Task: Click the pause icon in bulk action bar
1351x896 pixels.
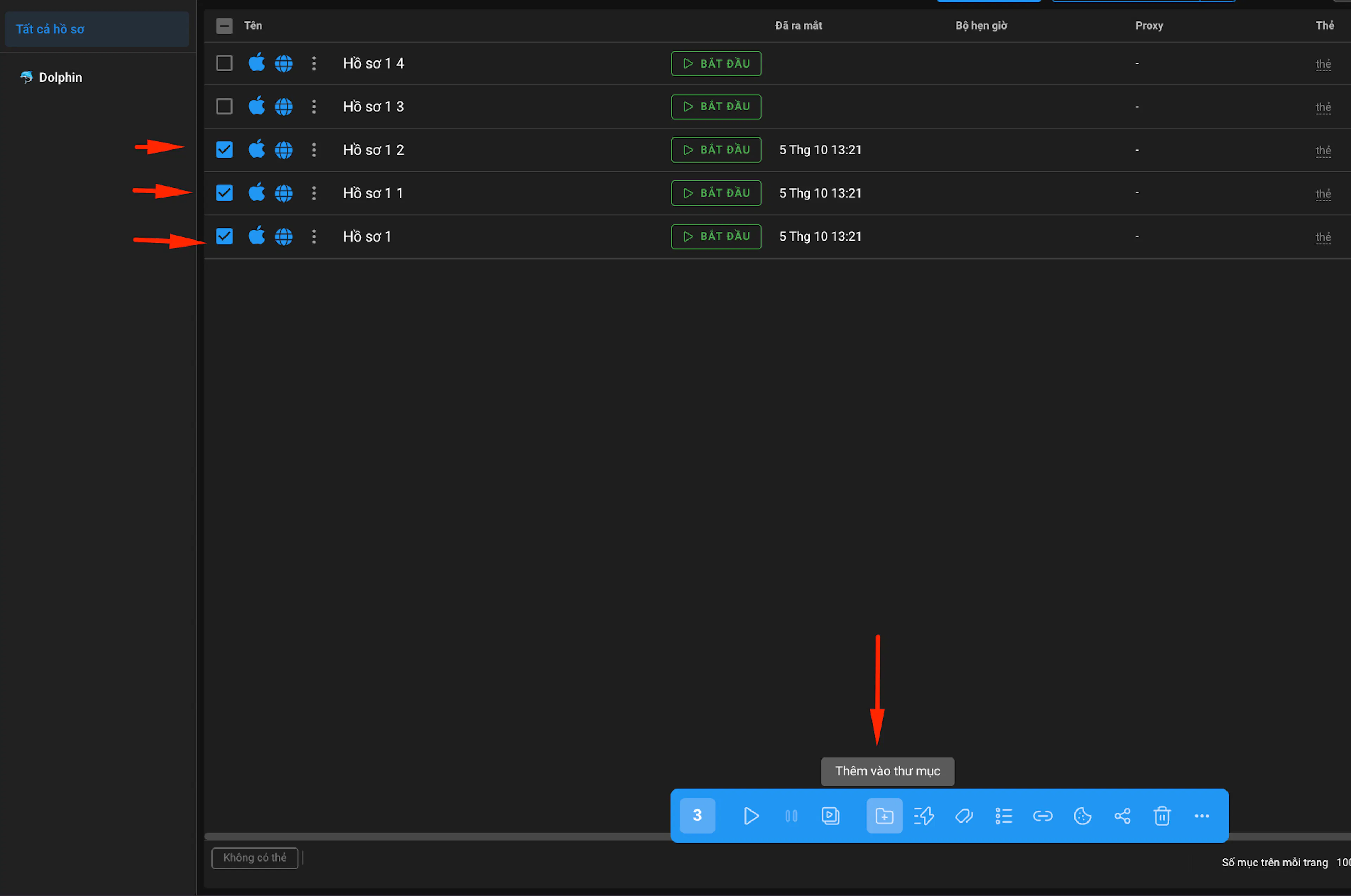Action: click(x=791, y=815)
